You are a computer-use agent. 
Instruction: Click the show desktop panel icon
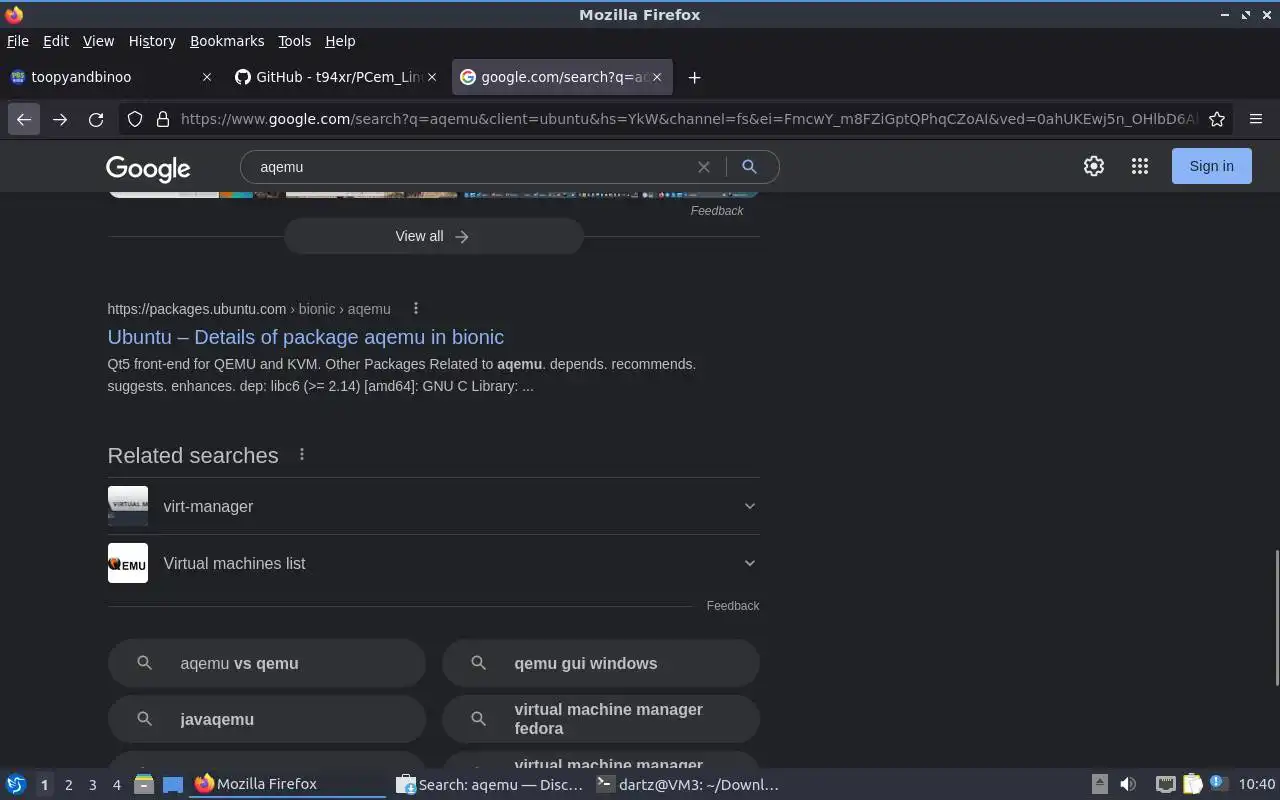click(173, 784)
